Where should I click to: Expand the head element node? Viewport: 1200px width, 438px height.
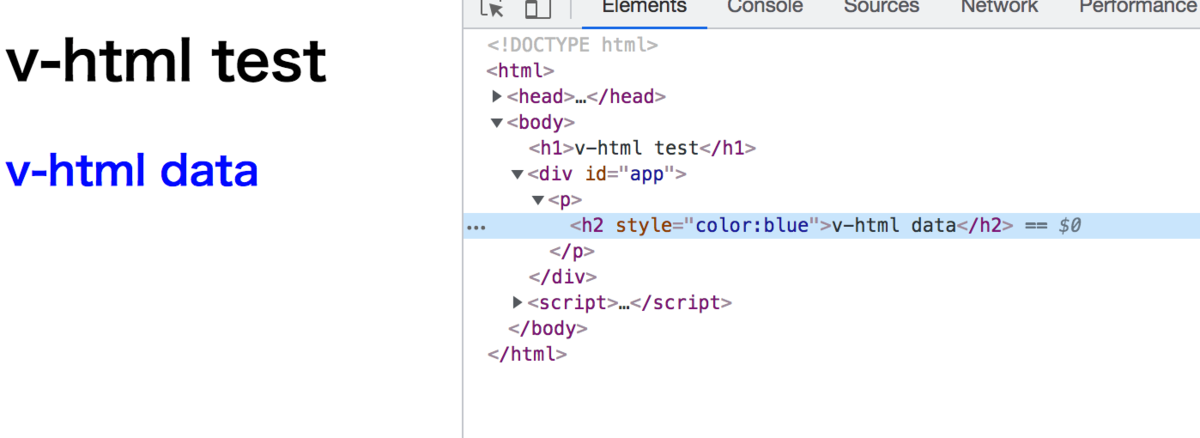[497, 97]
